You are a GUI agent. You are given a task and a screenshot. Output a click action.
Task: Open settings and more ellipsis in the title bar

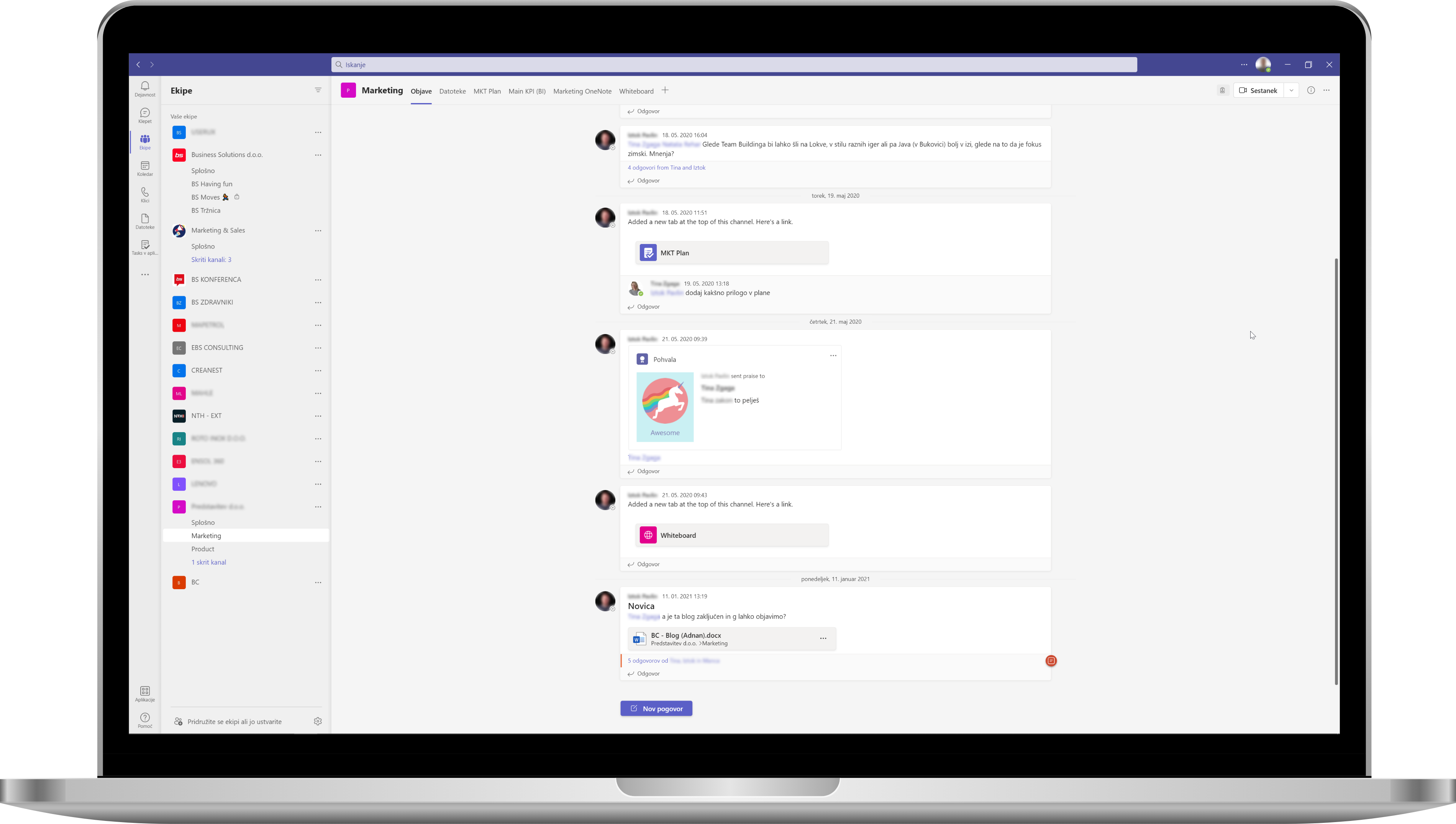[x=1244, y=64]
